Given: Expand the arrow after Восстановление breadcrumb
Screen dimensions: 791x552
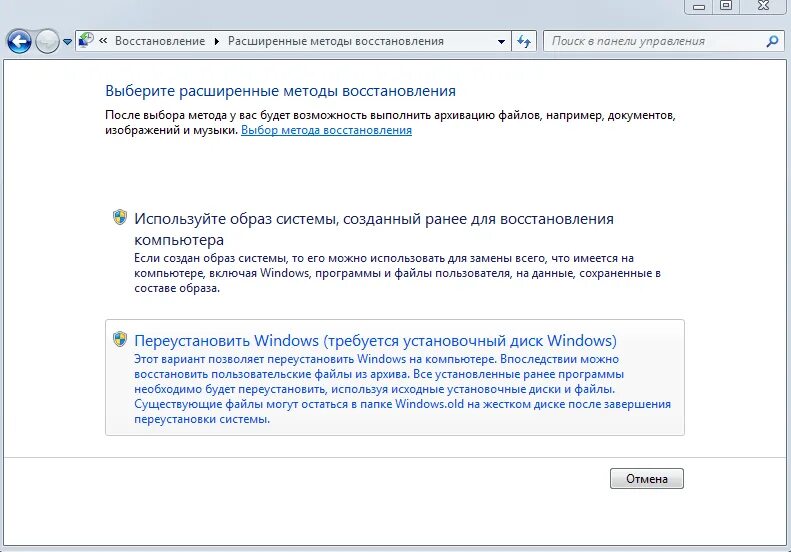Looking at the screenshot, I should click(216, 41).
